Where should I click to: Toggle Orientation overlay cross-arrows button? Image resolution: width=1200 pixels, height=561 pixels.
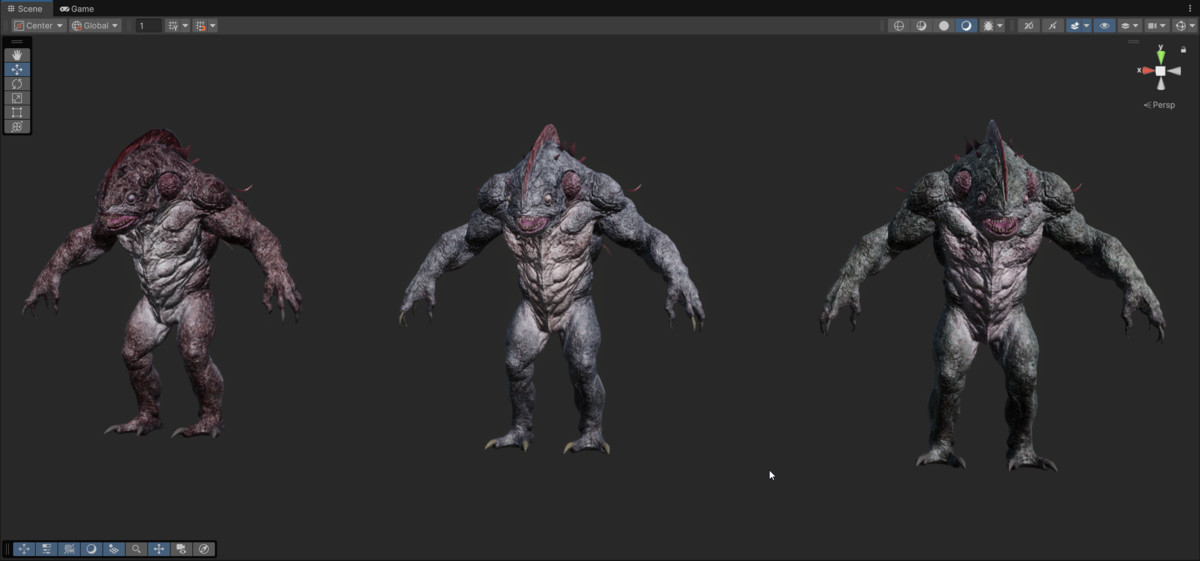click(159, 549)
